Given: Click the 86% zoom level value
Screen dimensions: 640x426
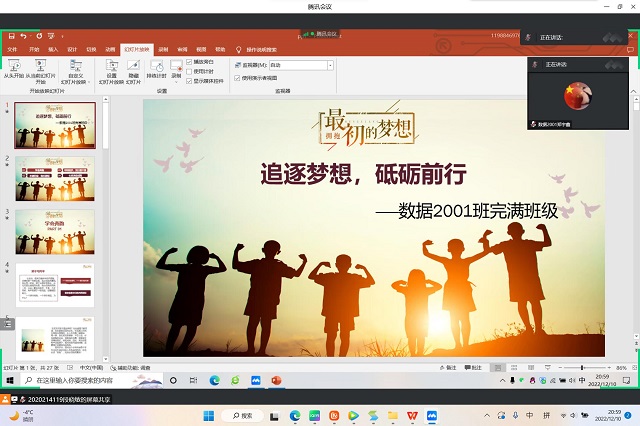Looking at the screenshot, I should 622,368.
